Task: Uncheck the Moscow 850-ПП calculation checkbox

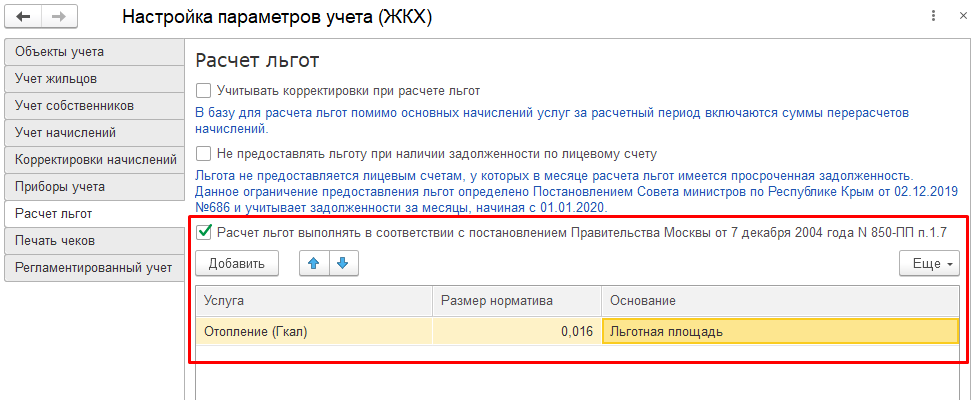Action: click(203, 233)
